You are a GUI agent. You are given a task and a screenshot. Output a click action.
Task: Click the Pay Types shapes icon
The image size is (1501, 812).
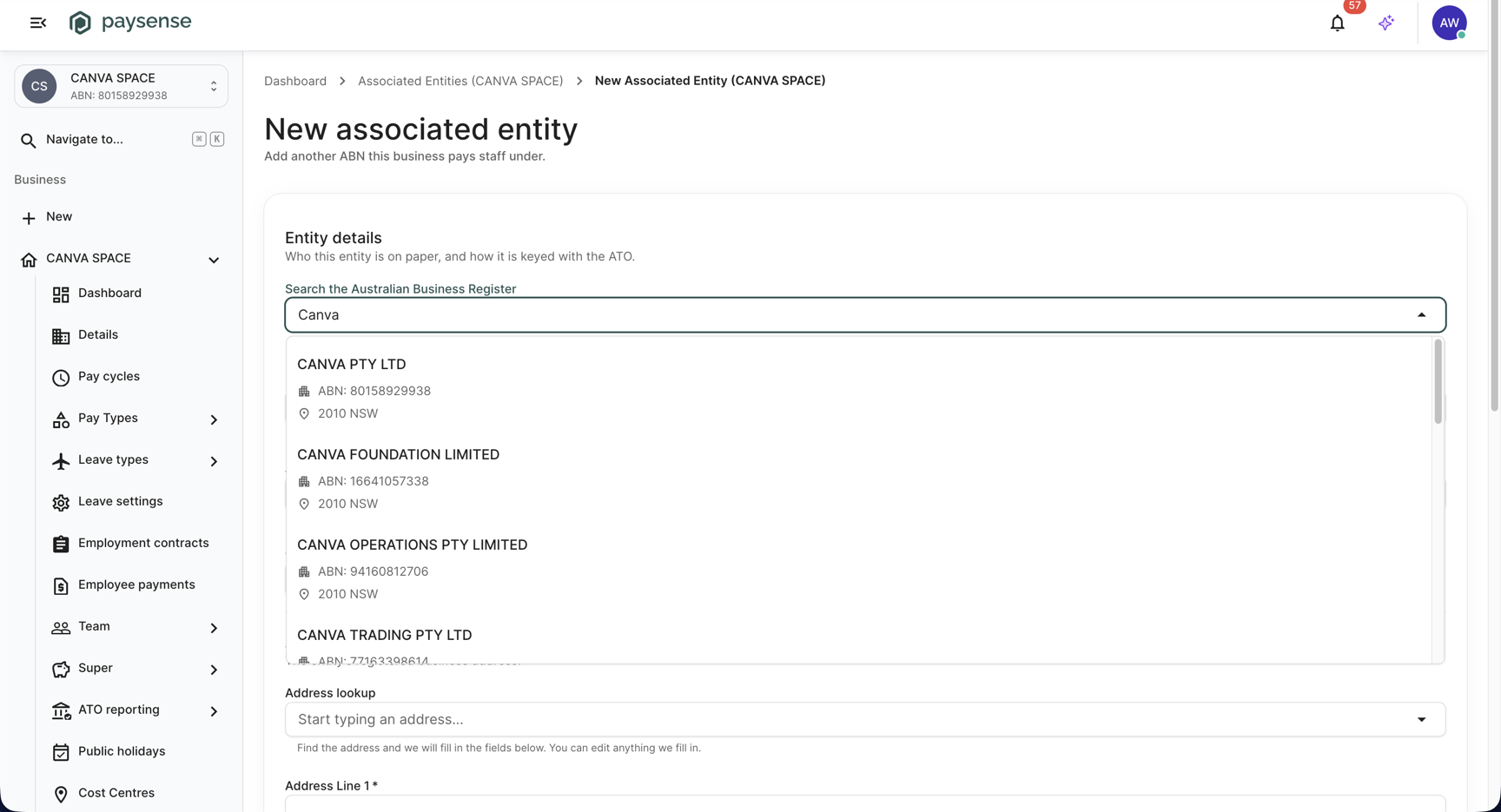click(61, 419)
